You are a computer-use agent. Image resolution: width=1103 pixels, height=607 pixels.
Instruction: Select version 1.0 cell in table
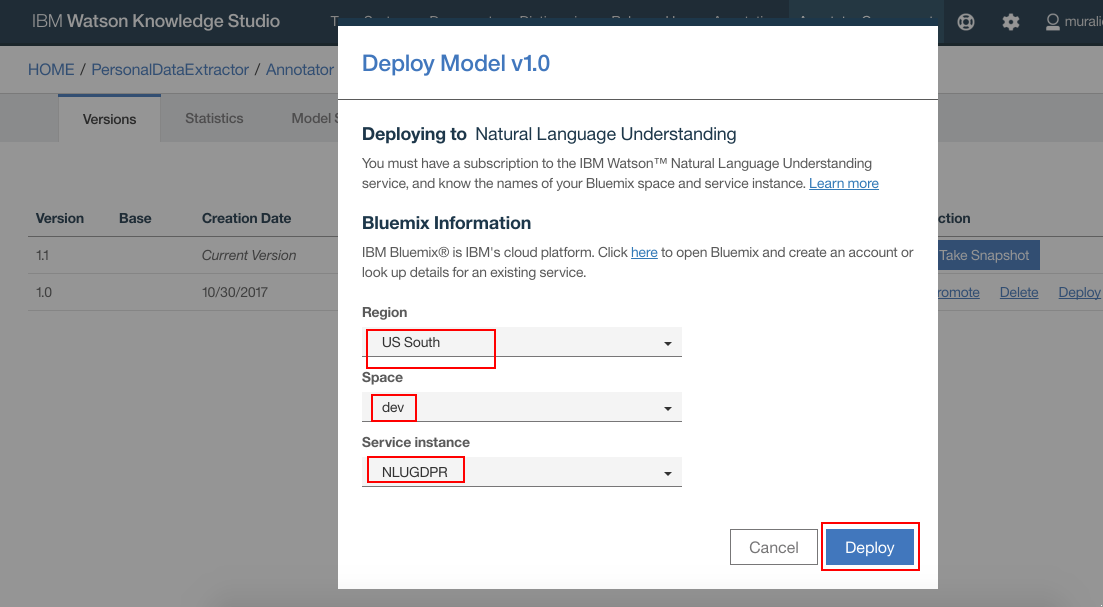click(x=44, y=293)
